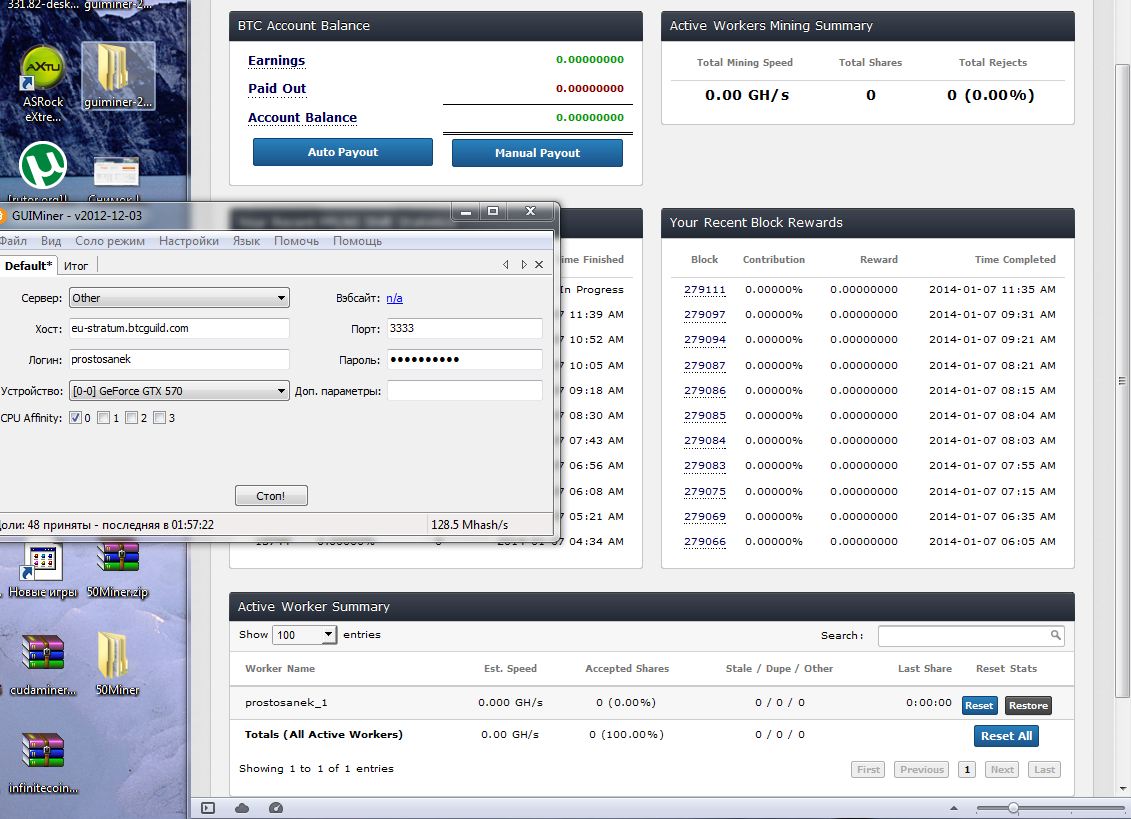Open the 50Miner folder
The height and width of the screenshot is (819, 1131).
[117, 665]
